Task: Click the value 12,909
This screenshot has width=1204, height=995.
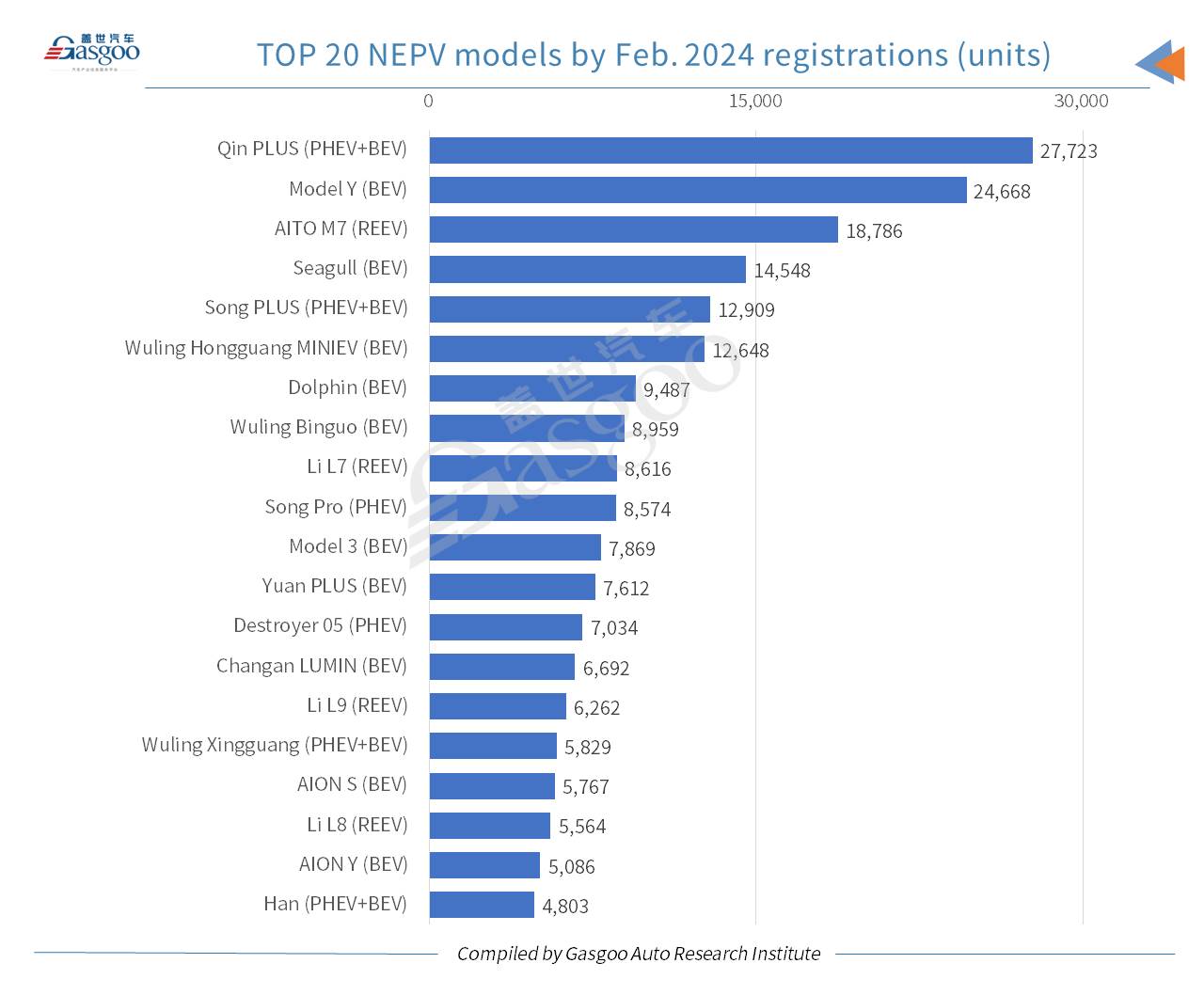Action: click(746, 310)
